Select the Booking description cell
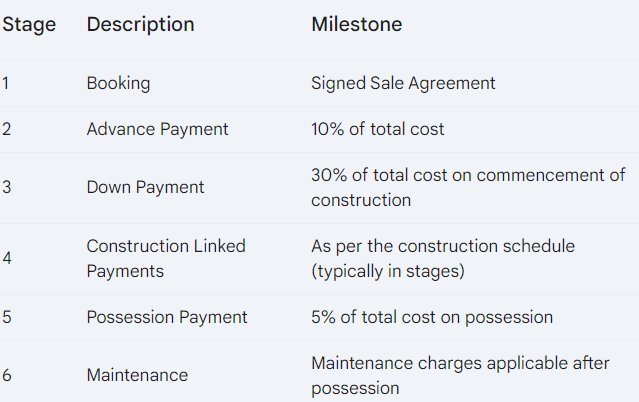The width and height of the screenshot is (639, 402). pos(118,84)
